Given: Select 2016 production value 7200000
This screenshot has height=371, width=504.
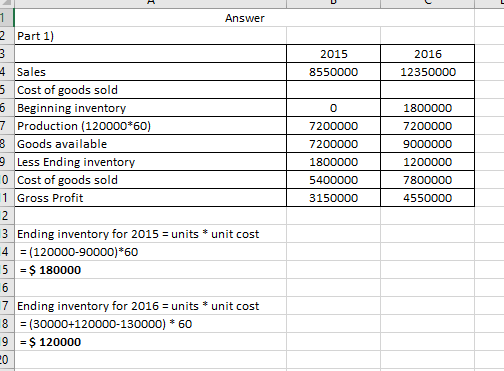Looking at the screenshot, I should 427,126.
